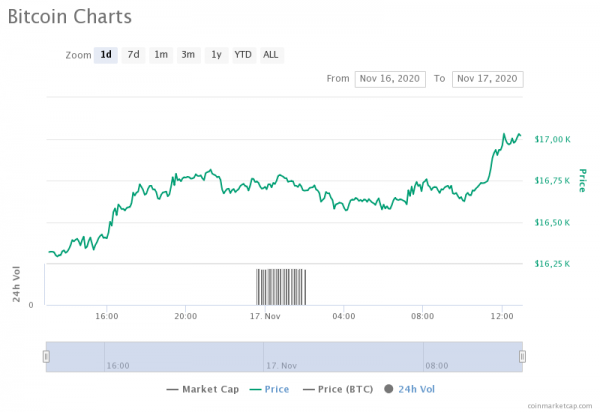The height and width of the screenshot is (412, 600).
Task: Click the 20:00 time axis label
Action: point(186,316)
